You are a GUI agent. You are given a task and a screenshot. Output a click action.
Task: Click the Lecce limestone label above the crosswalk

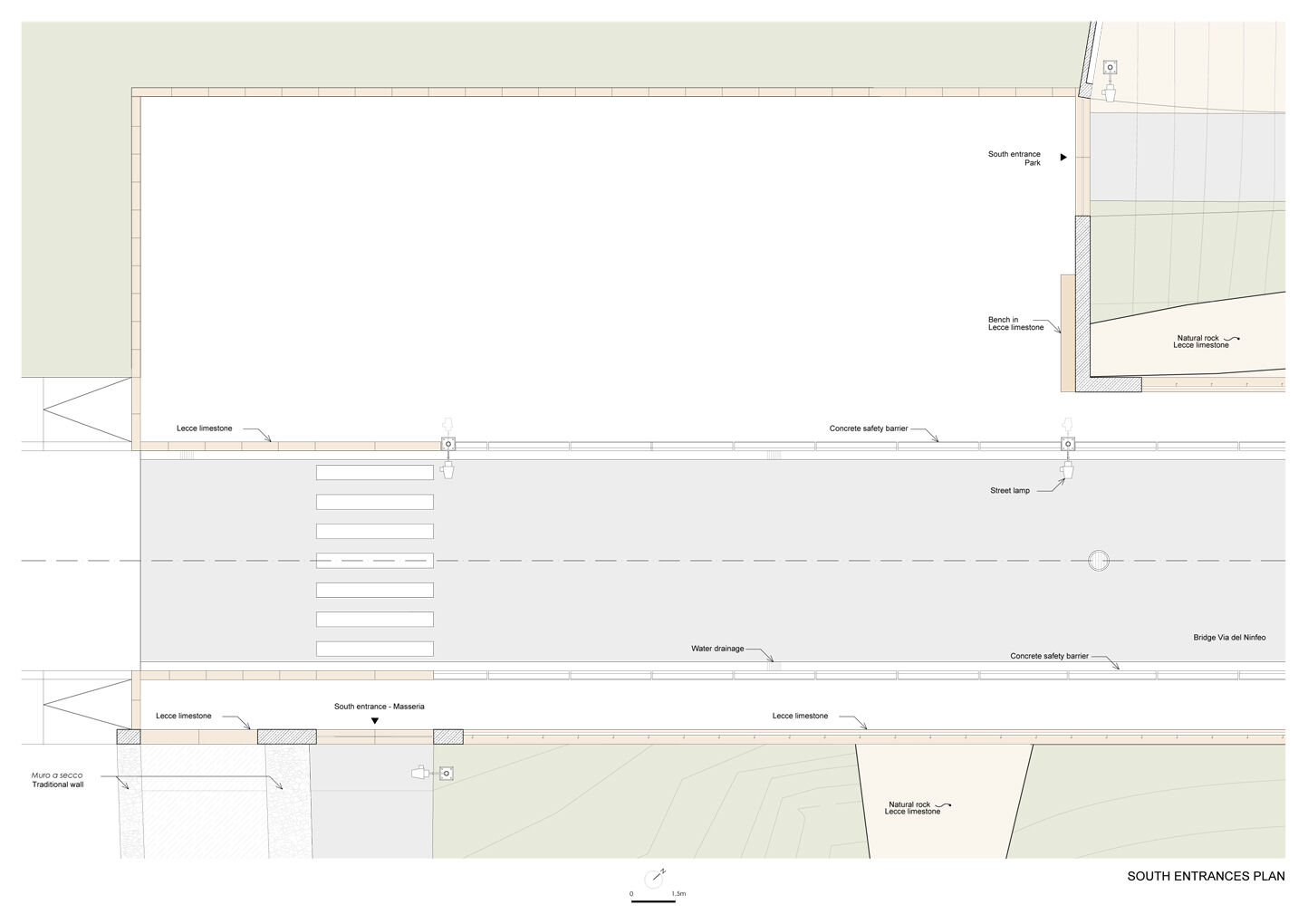coord(204,428)
